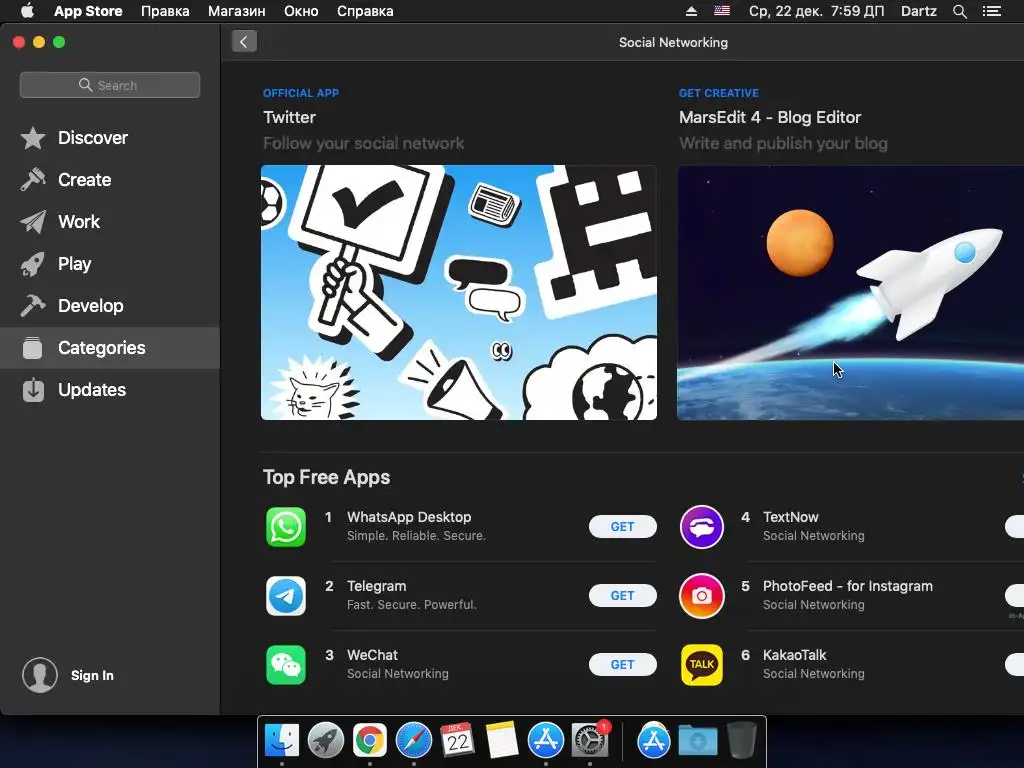Viewport: 1024px width, 768px height.
Task: Click the user avatar icon beside Sign In
Action: click(x=40, y=675)
